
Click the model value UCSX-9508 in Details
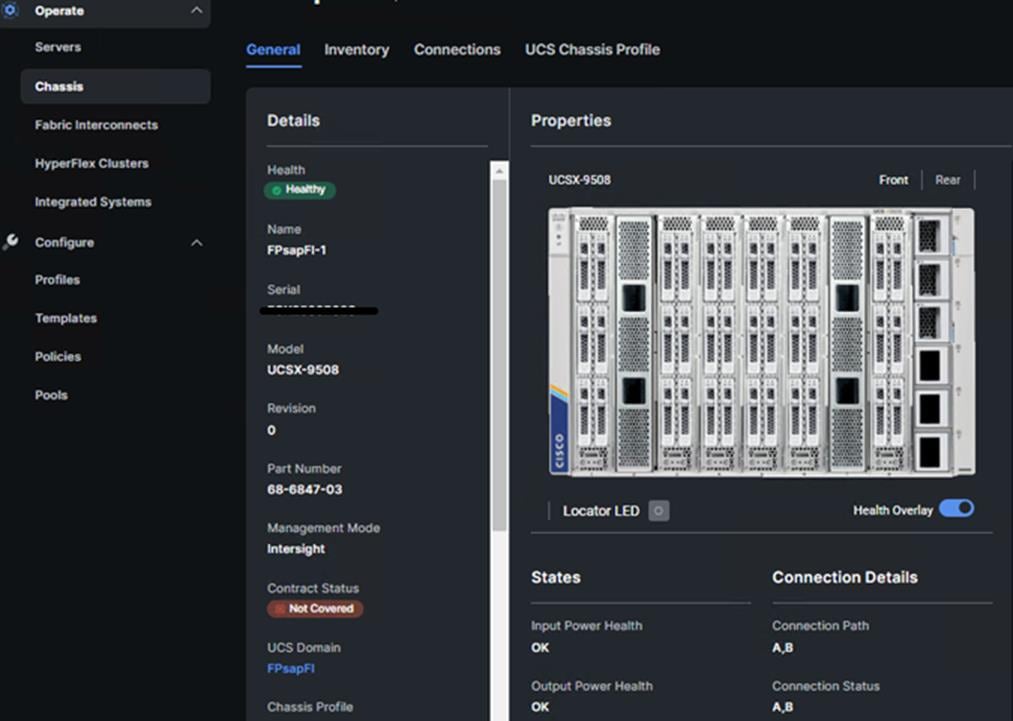tap(303, 370)
